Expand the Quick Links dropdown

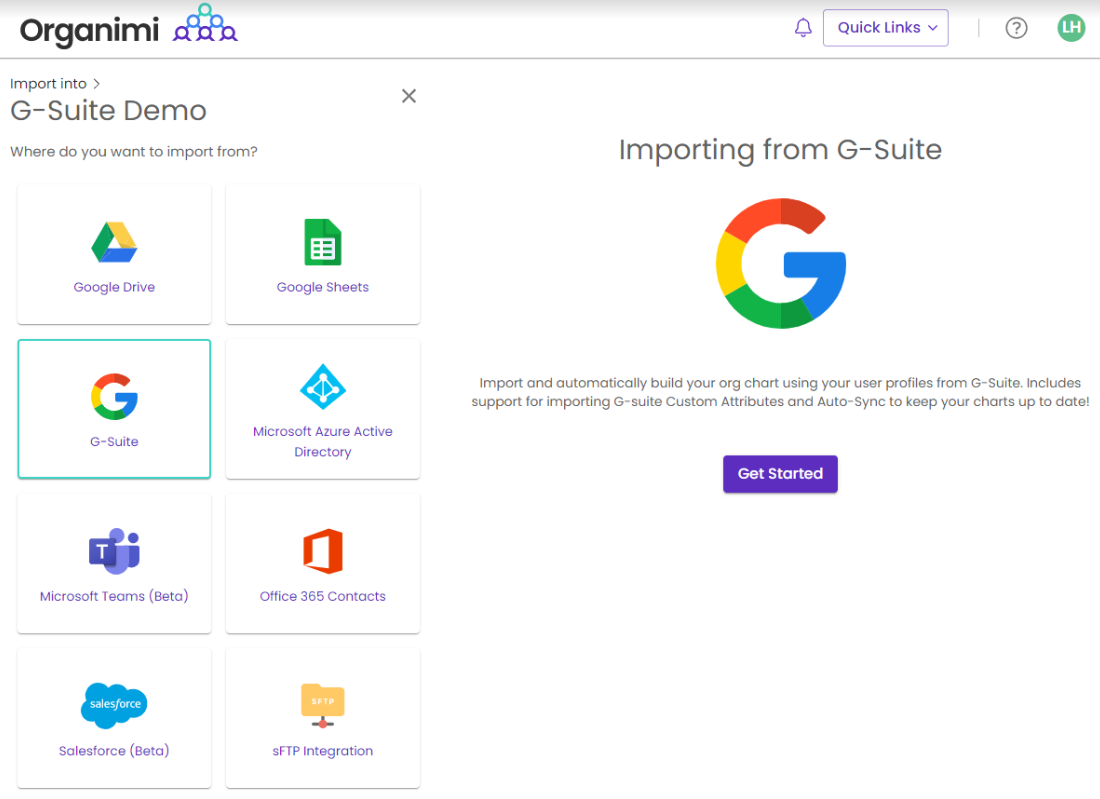pyautogui.click(x=885, y=28)
